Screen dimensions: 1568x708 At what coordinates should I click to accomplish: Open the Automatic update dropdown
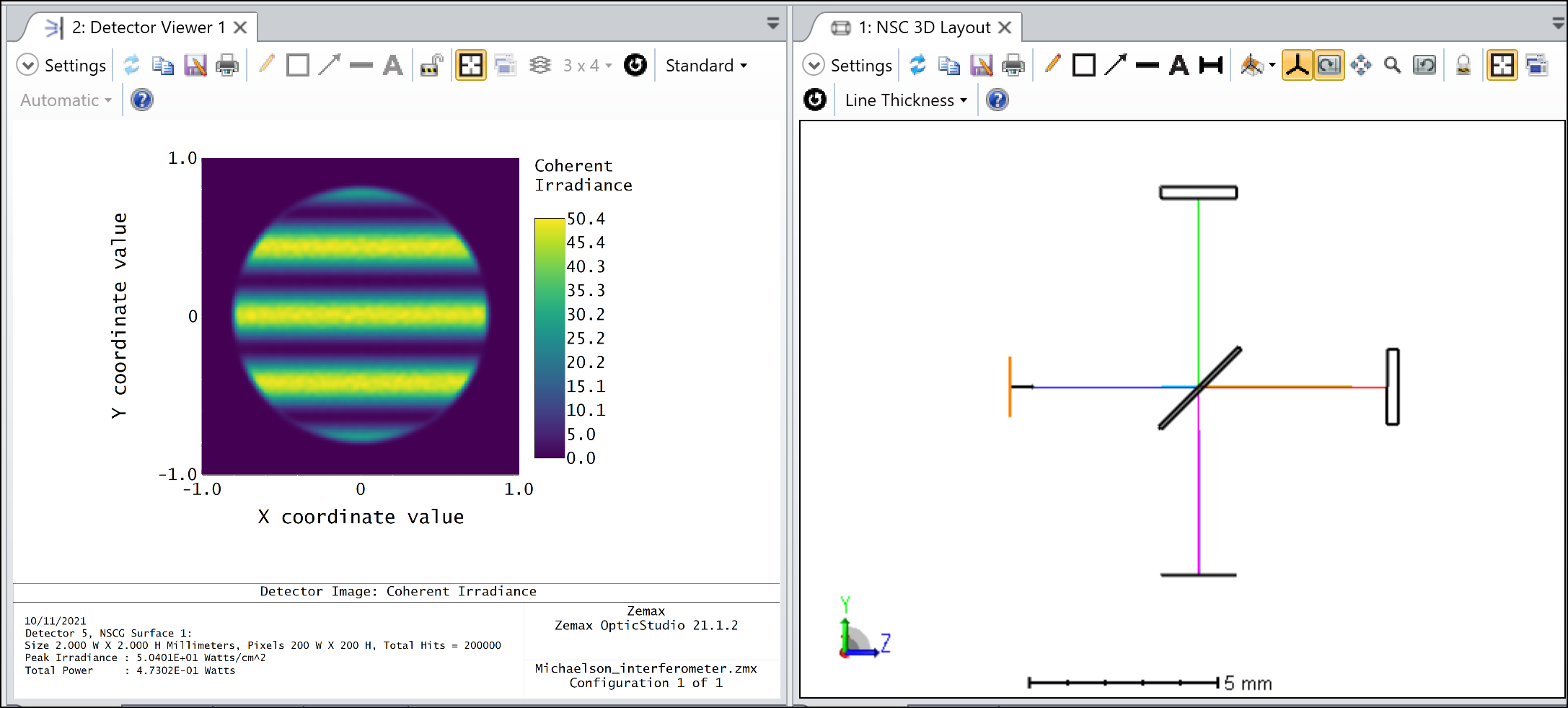(x=66, y=100)
